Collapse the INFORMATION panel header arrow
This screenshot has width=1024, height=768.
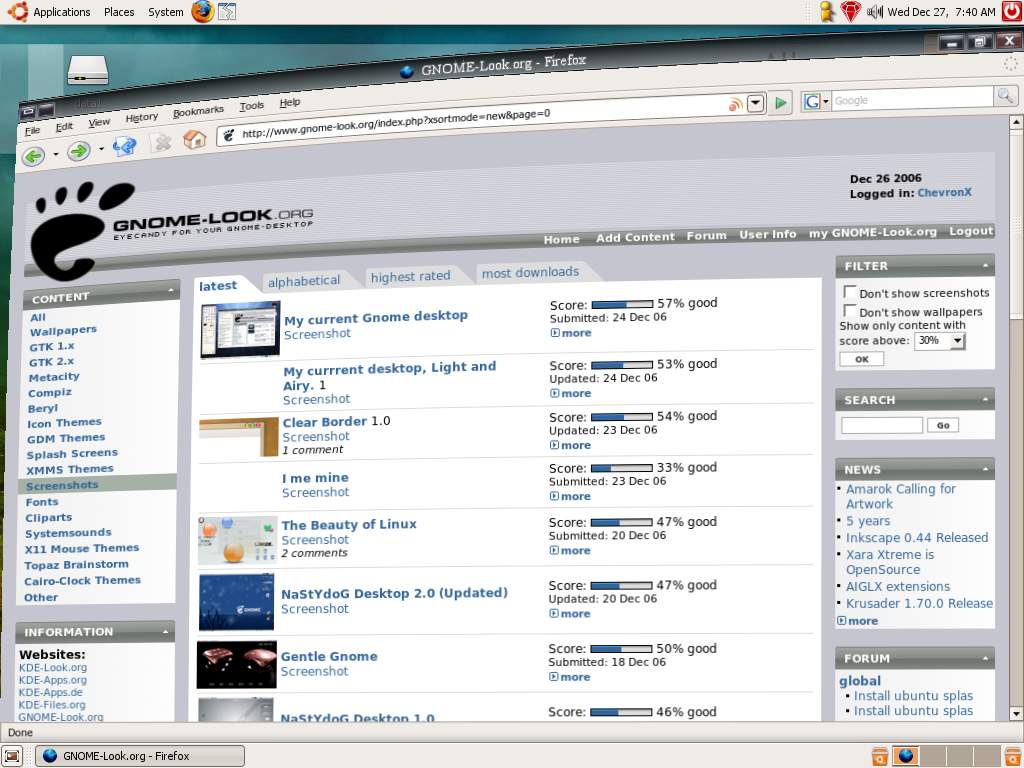coord(165,631)
